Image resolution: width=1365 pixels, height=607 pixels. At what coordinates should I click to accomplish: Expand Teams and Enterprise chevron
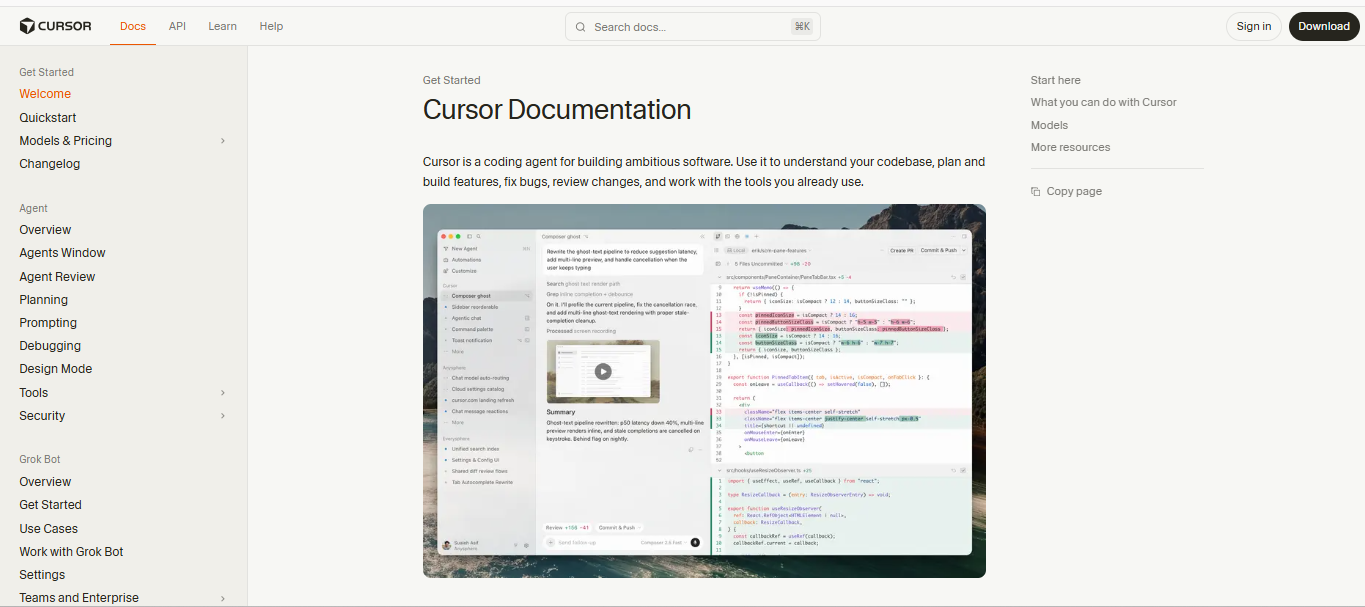[x=223, y=598]
